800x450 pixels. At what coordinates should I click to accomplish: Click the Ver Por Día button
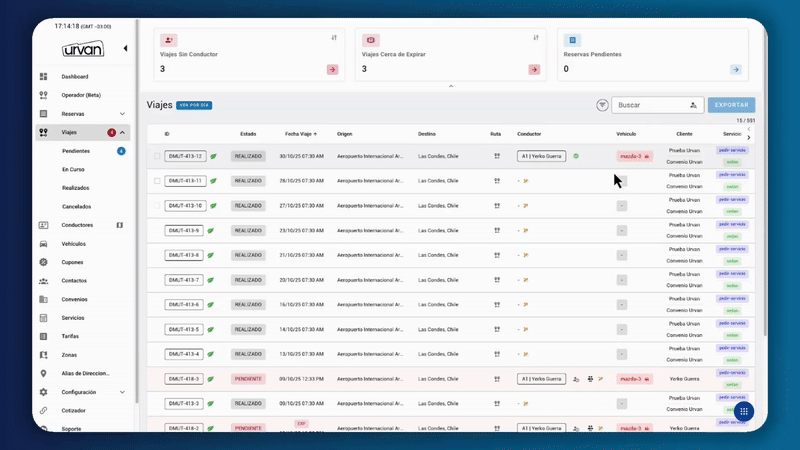point(194,105)
